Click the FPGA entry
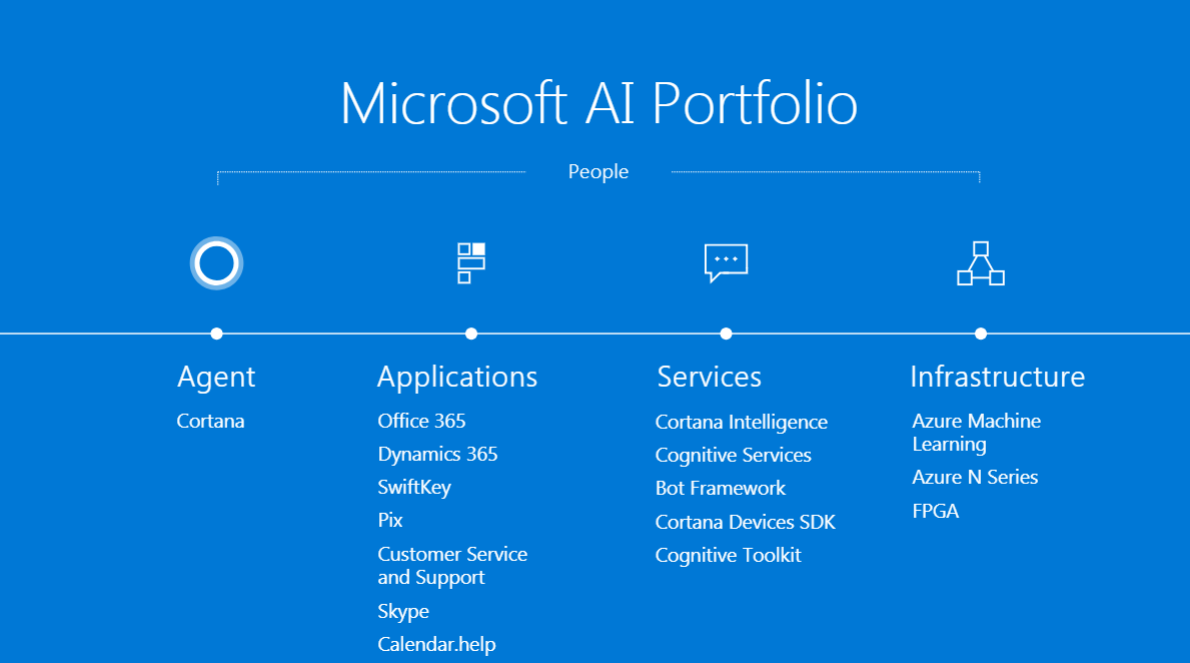 tap(935, 511)
